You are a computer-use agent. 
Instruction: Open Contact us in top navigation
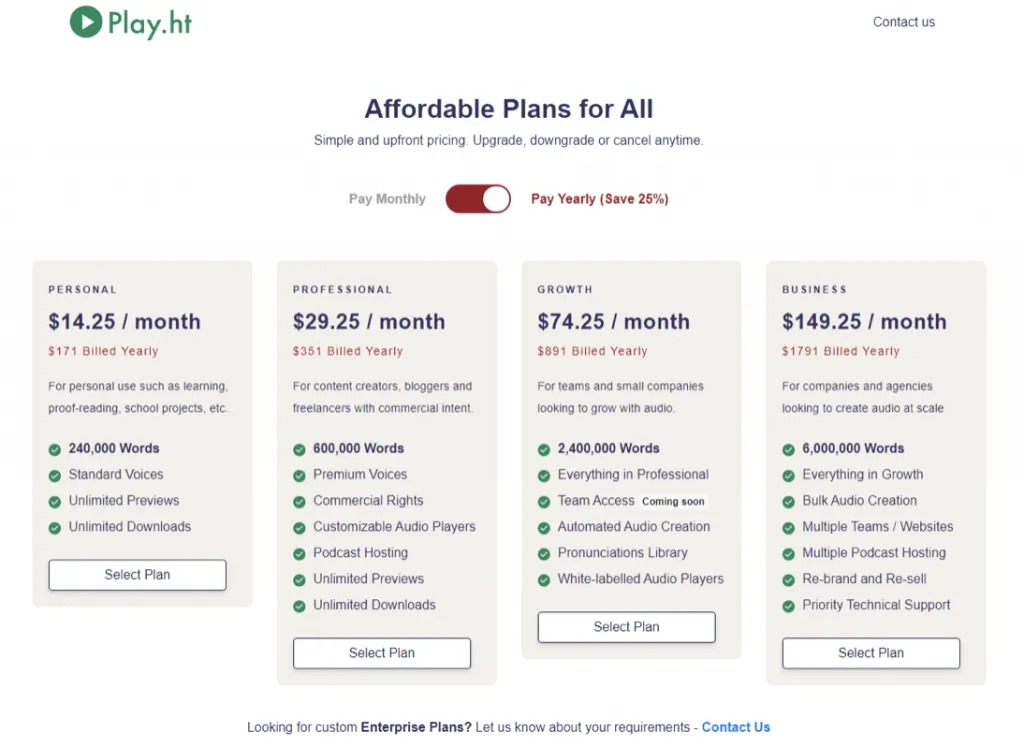(903, 22)
